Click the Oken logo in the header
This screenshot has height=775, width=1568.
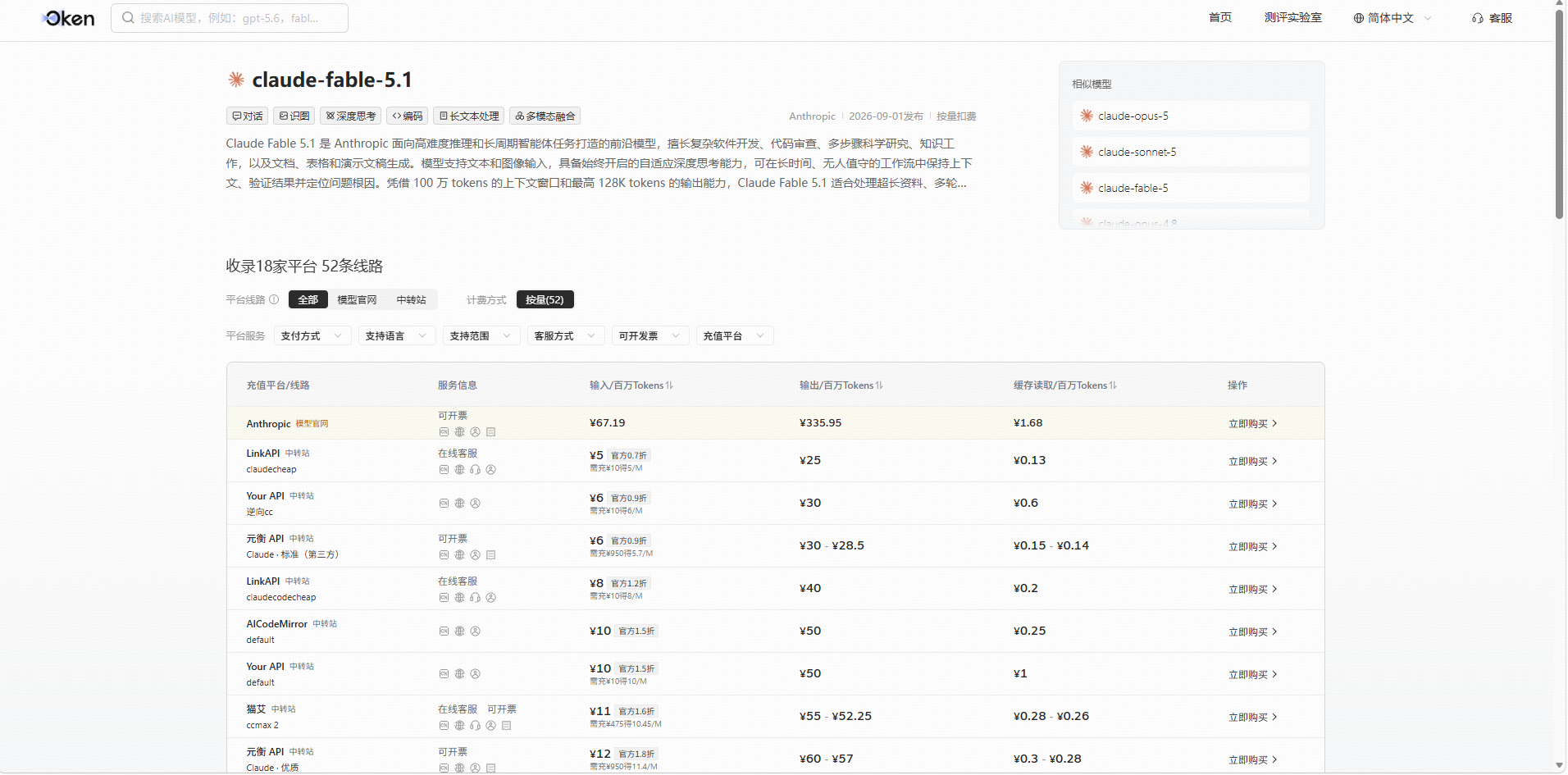pyautogui.click(x=69, y=18)
